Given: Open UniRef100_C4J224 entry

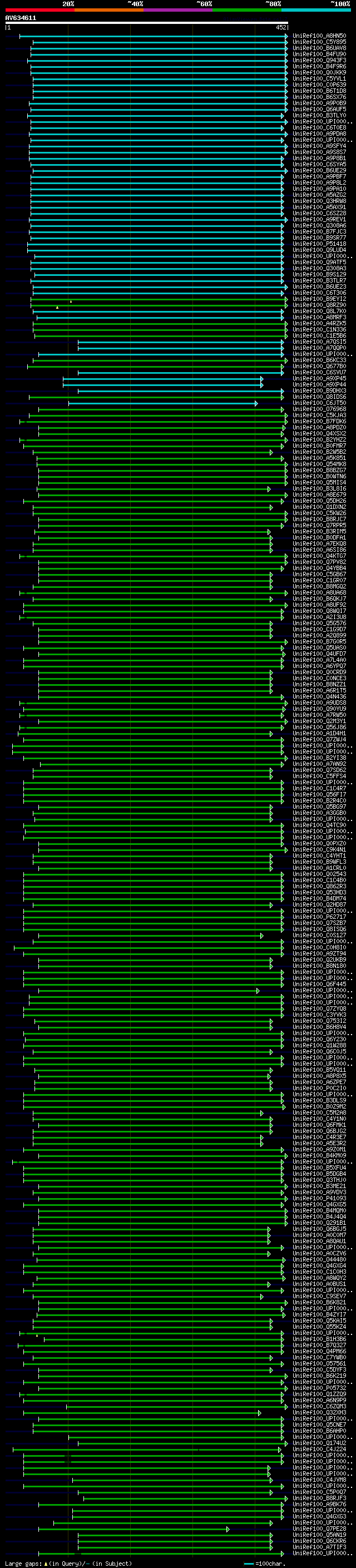Looking at the screenshot, I should tap(319, 1450).
